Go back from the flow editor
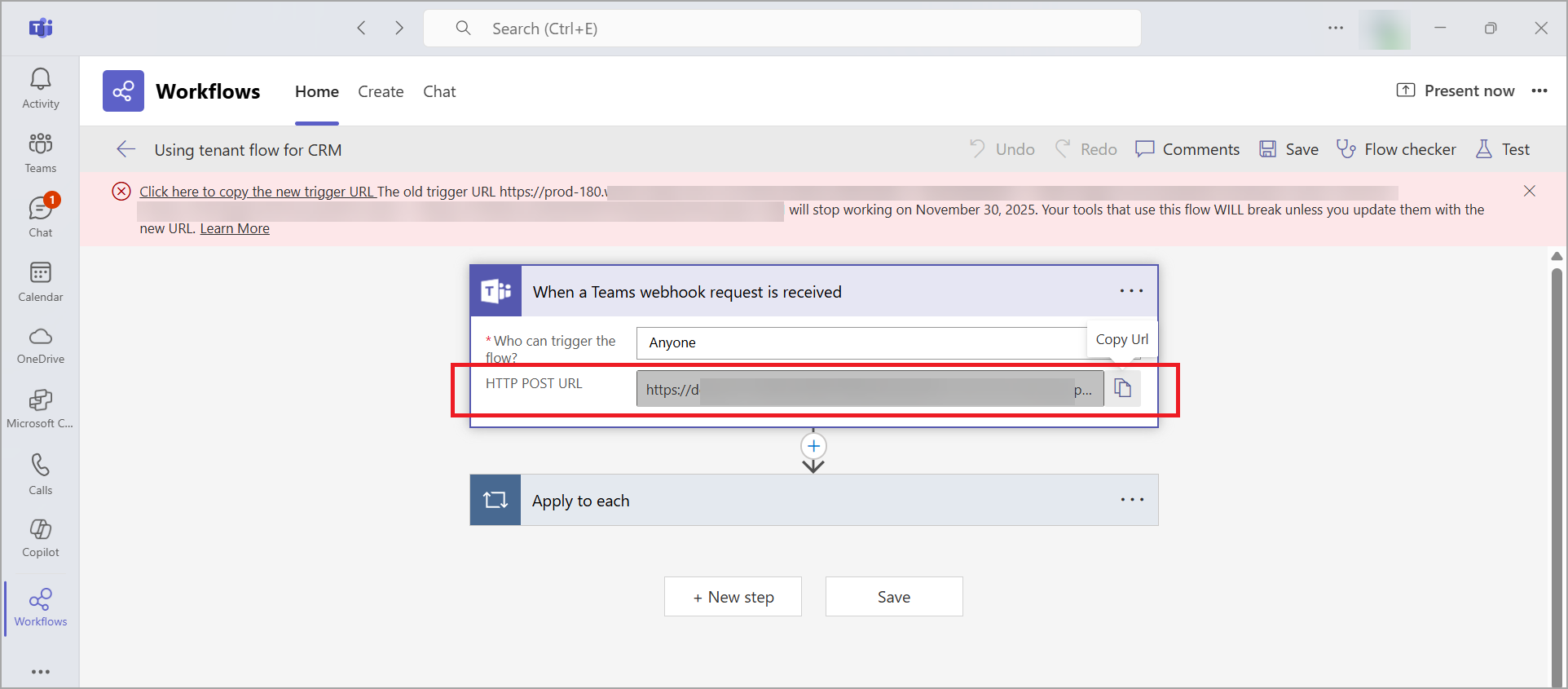Viewport: 1568px width, 689px height. [126, 149]
